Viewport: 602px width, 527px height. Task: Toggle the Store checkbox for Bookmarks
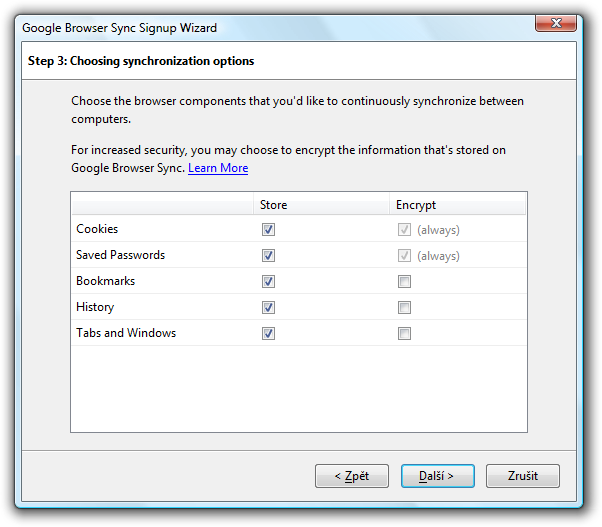click(268, 281)
